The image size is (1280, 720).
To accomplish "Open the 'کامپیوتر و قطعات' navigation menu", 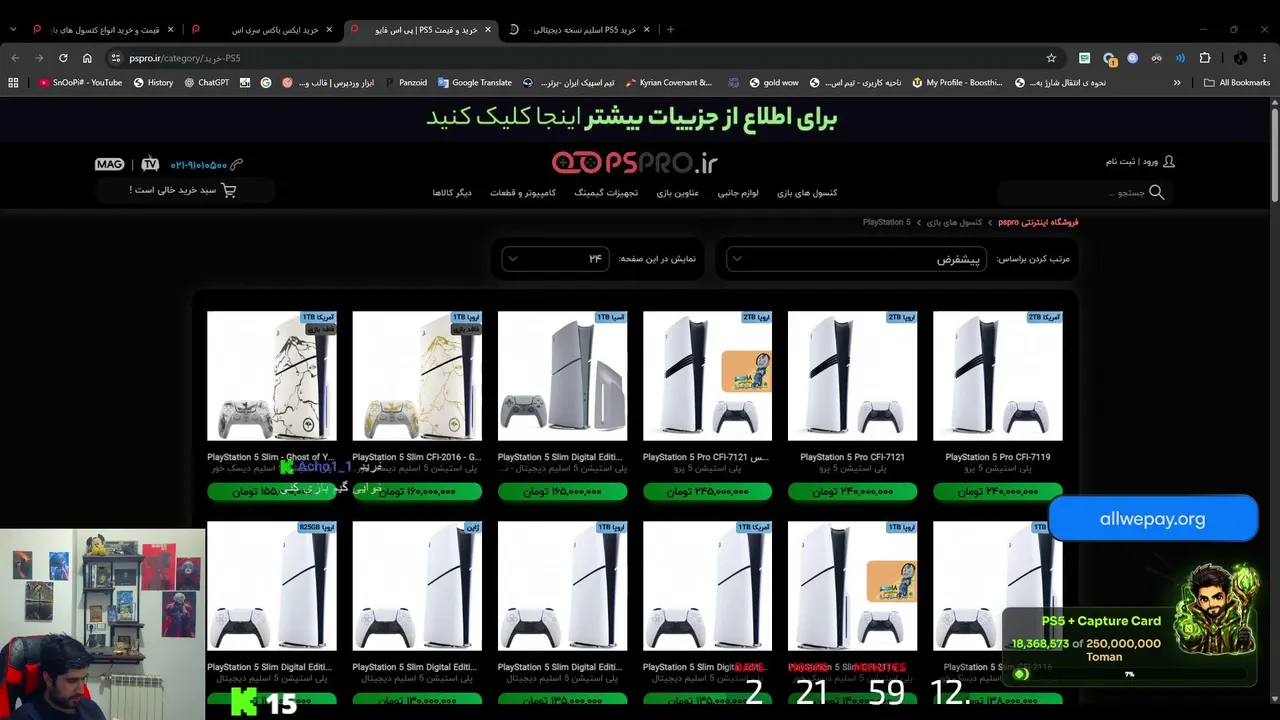I will [523, 193].
